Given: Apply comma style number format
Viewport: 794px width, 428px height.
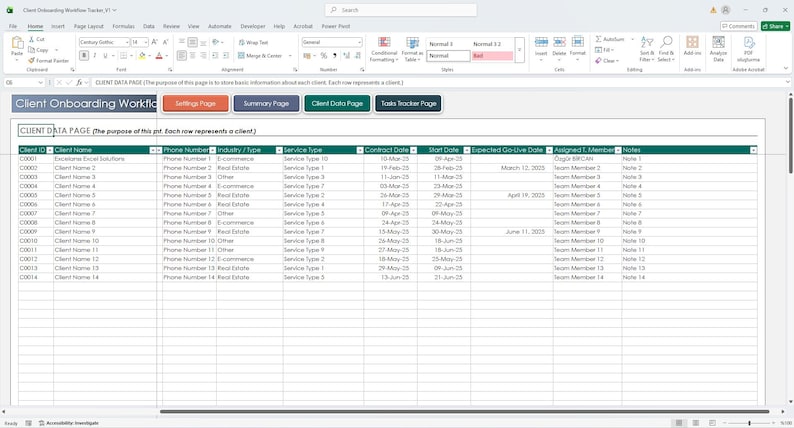Looking at the screenshot, I should pos(335,56).
